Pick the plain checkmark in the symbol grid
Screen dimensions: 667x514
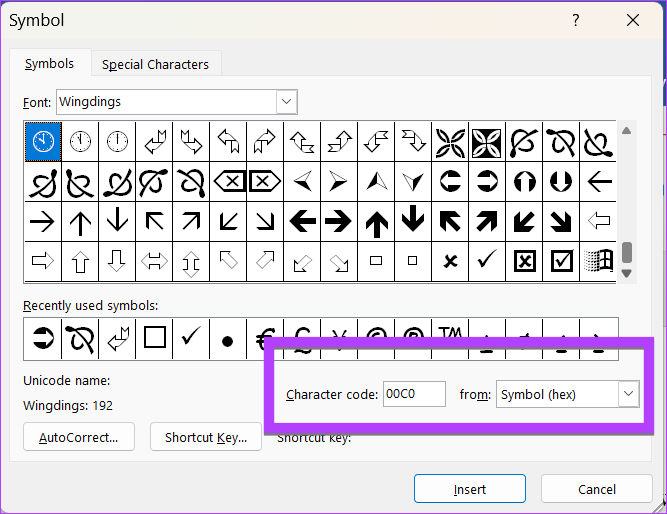(487, 261)
